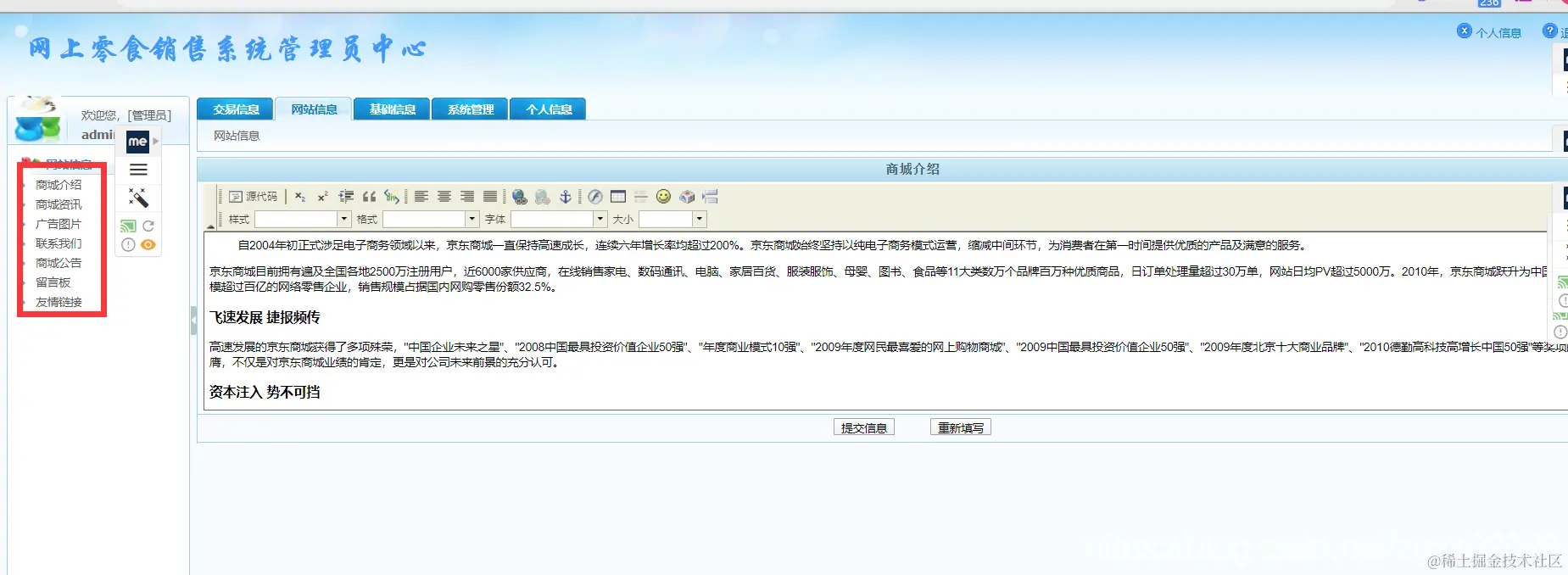Image resolution: width=1568 pixels, height=575 pixels.
Task: Justify text in the editor
Action: [x=490, y=197]
